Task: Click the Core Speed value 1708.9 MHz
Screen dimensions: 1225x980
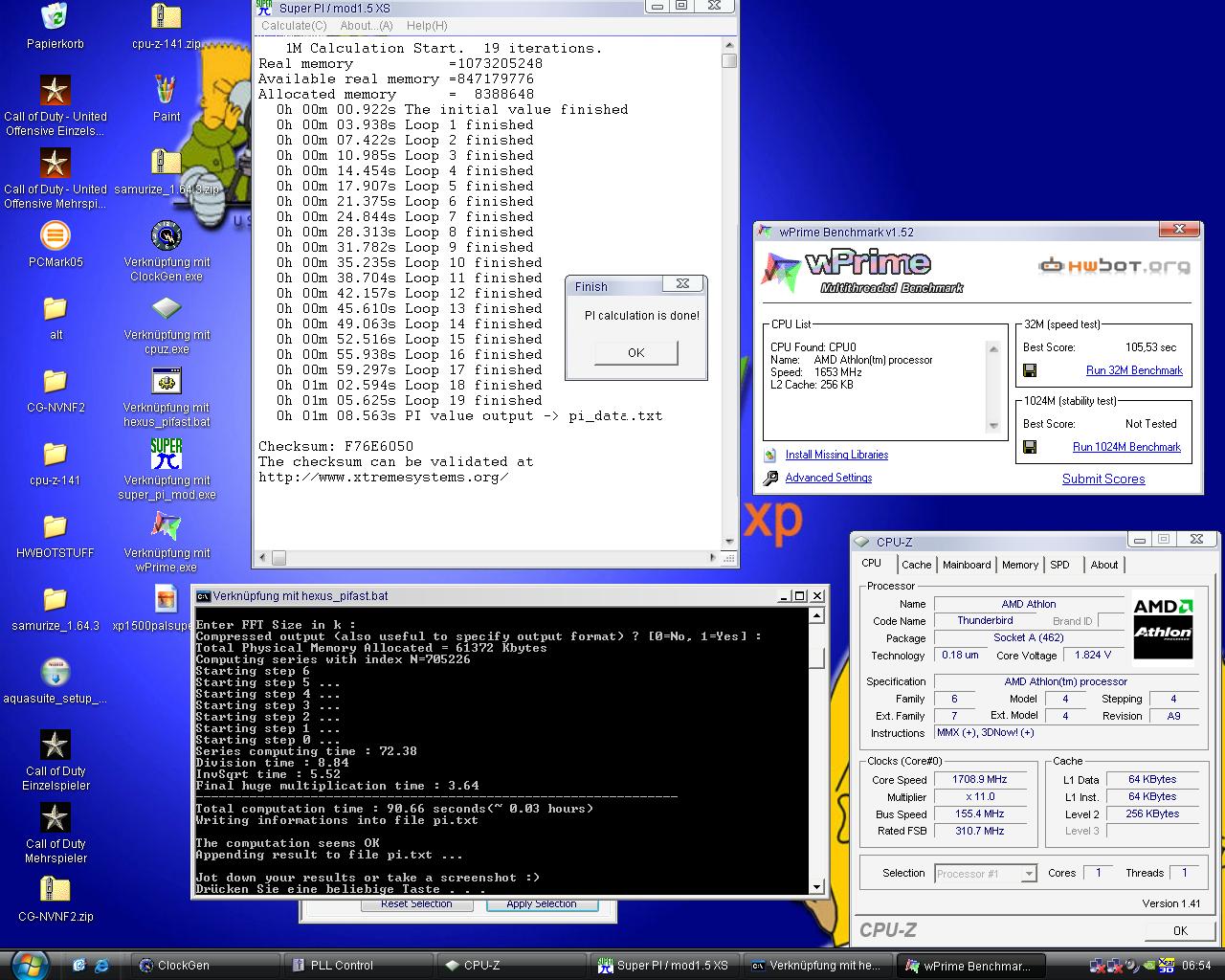Action: click(980, 780)
